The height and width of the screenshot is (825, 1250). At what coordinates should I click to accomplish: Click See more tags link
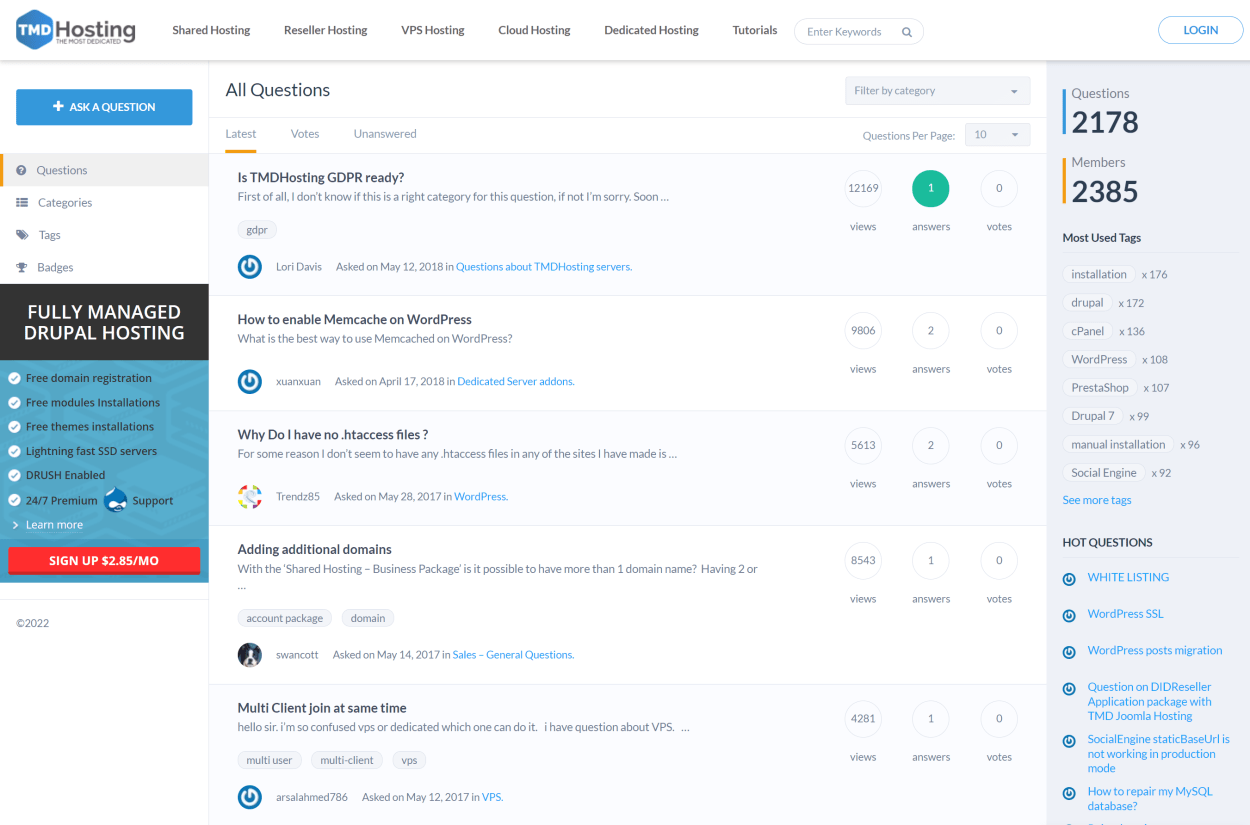click(x=1097, y=500)
